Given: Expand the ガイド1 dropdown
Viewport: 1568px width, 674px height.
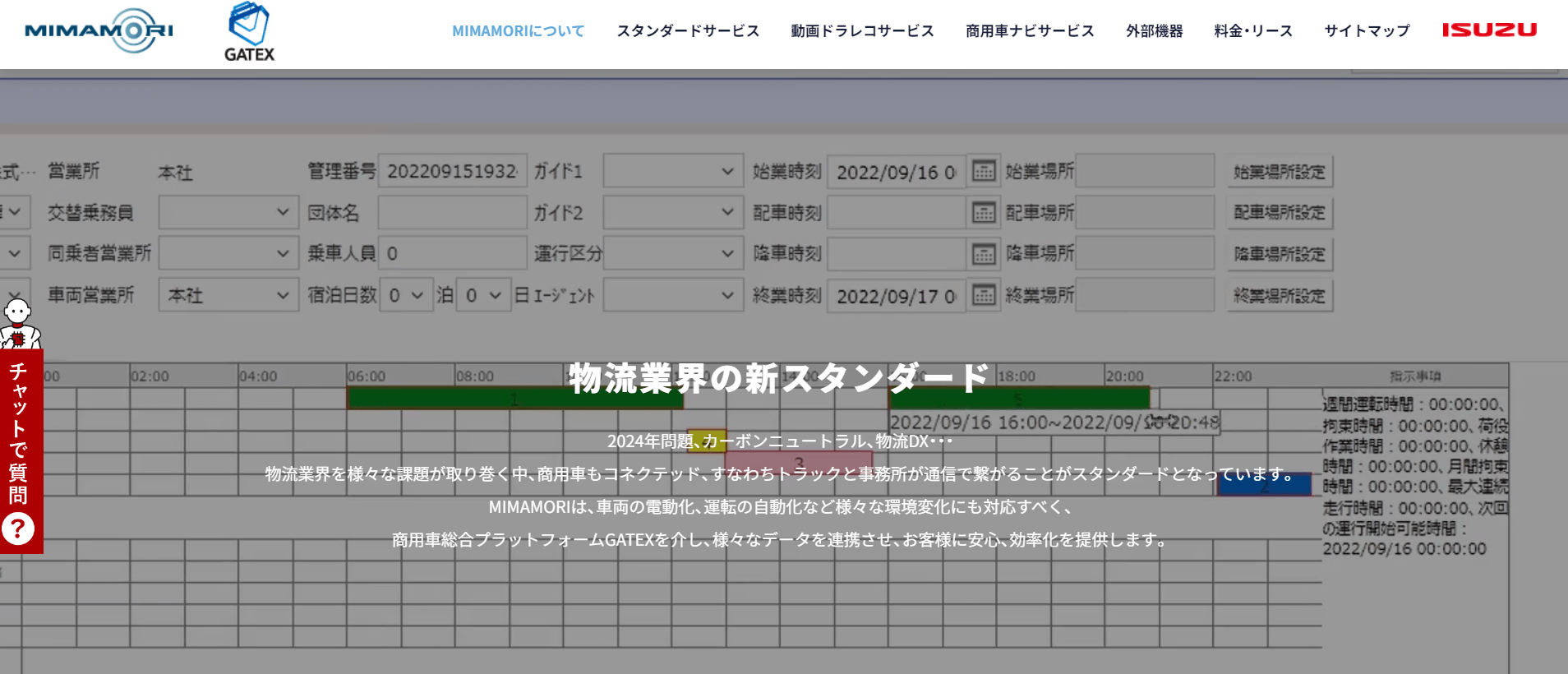Looking at the screenshot, I should point(673,171).
